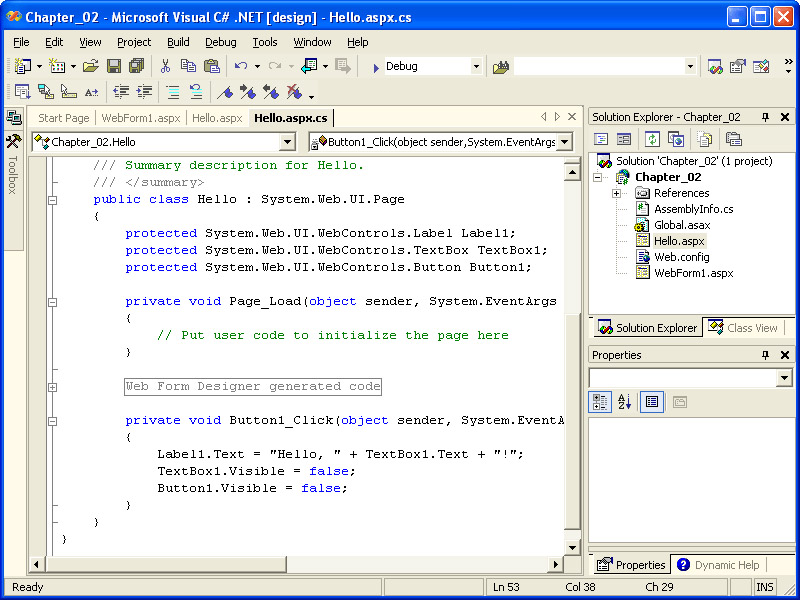This screenshot has height=600, width=800.
Task: Click the Undo arrow icon
Action: (x=241, y=66)
